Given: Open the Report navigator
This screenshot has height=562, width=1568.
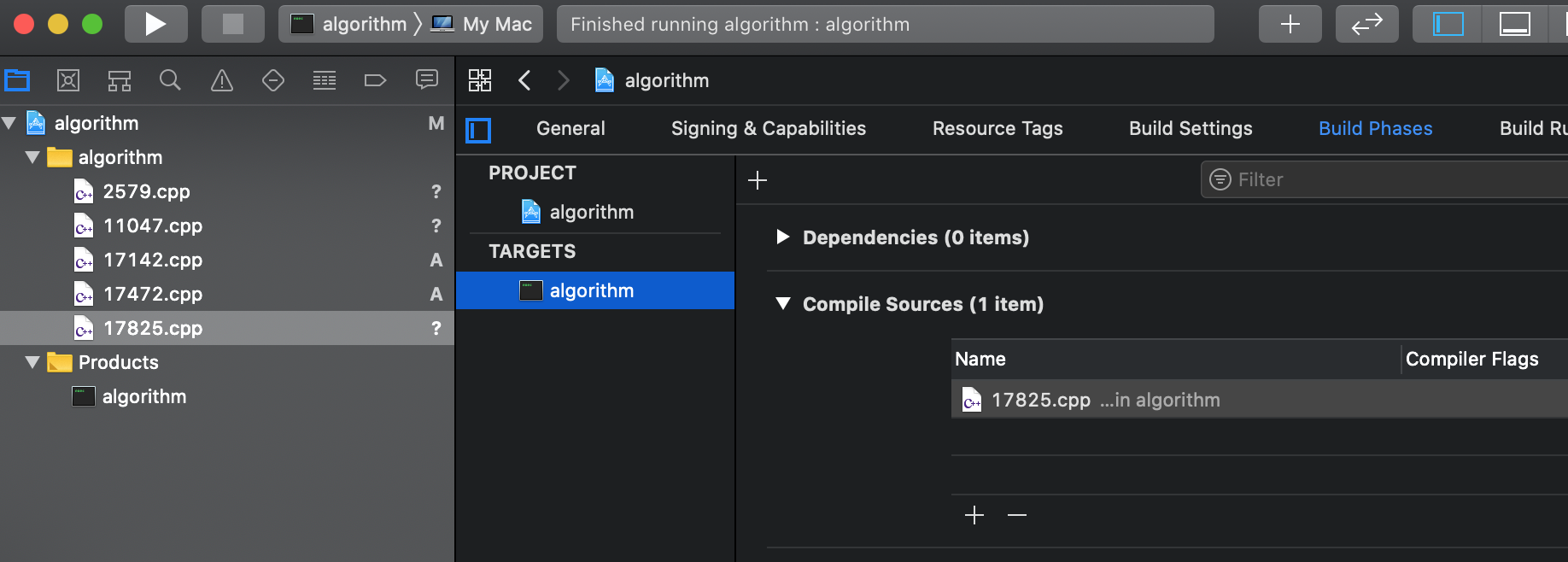Looking at the screenshot, I should tap(427, 80).
